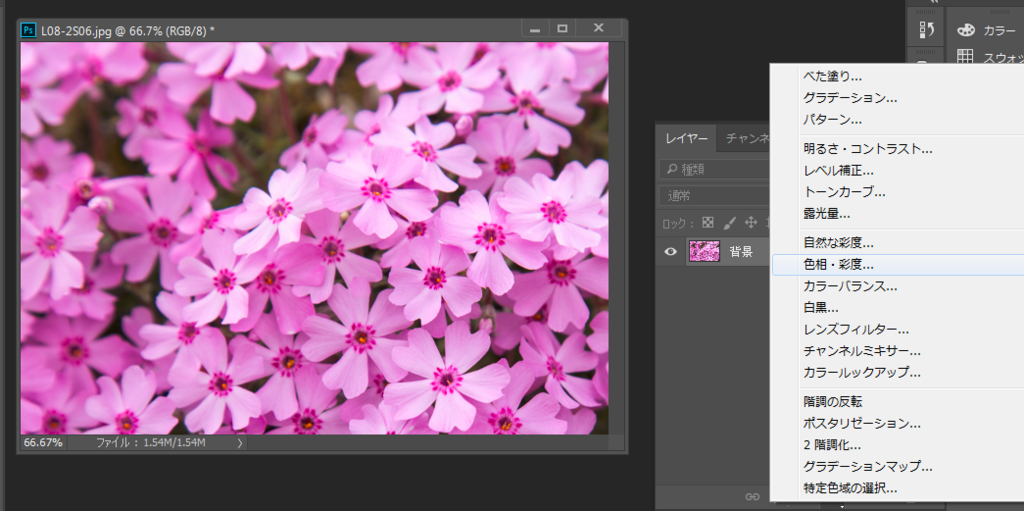Open the カラー (Color) panel icon
The width and height of the screenshot is (1024, 511).
pos(966,30)
